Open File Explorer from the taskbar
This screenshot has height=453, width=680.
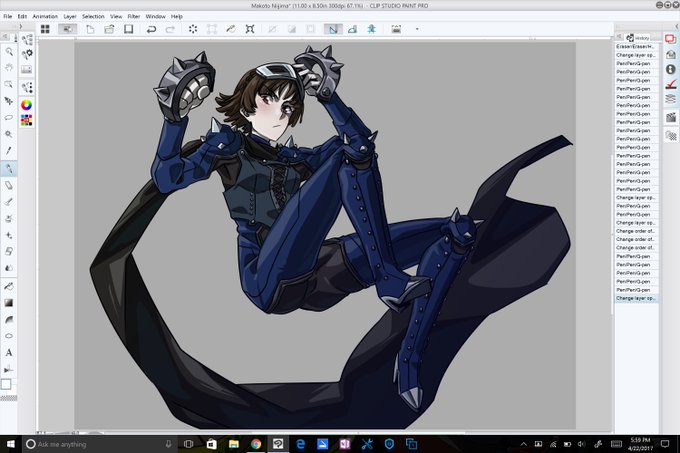pos(233,444)
